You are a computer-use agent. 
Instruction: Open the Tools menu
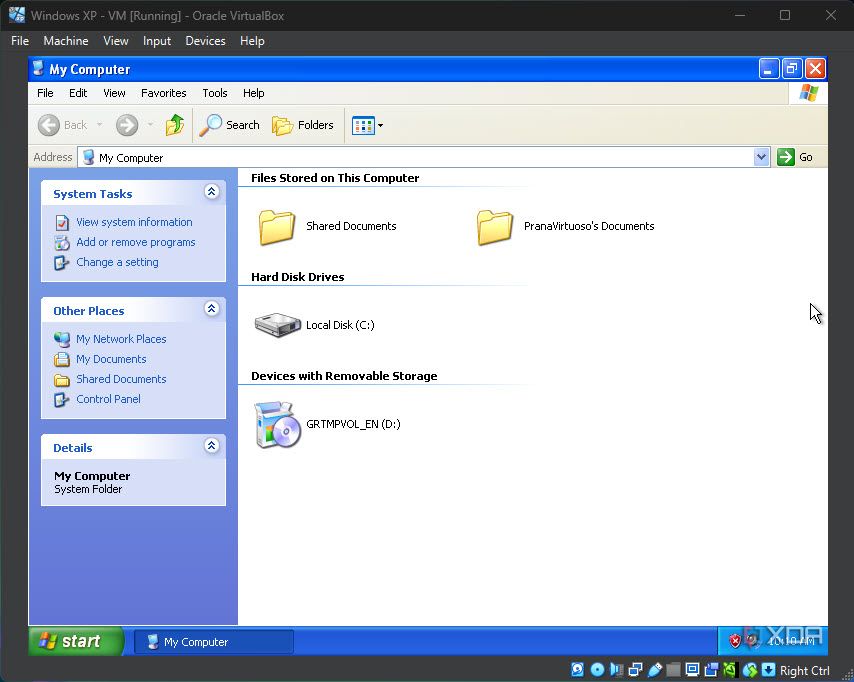pyautogui.click(x=215, y=93)
